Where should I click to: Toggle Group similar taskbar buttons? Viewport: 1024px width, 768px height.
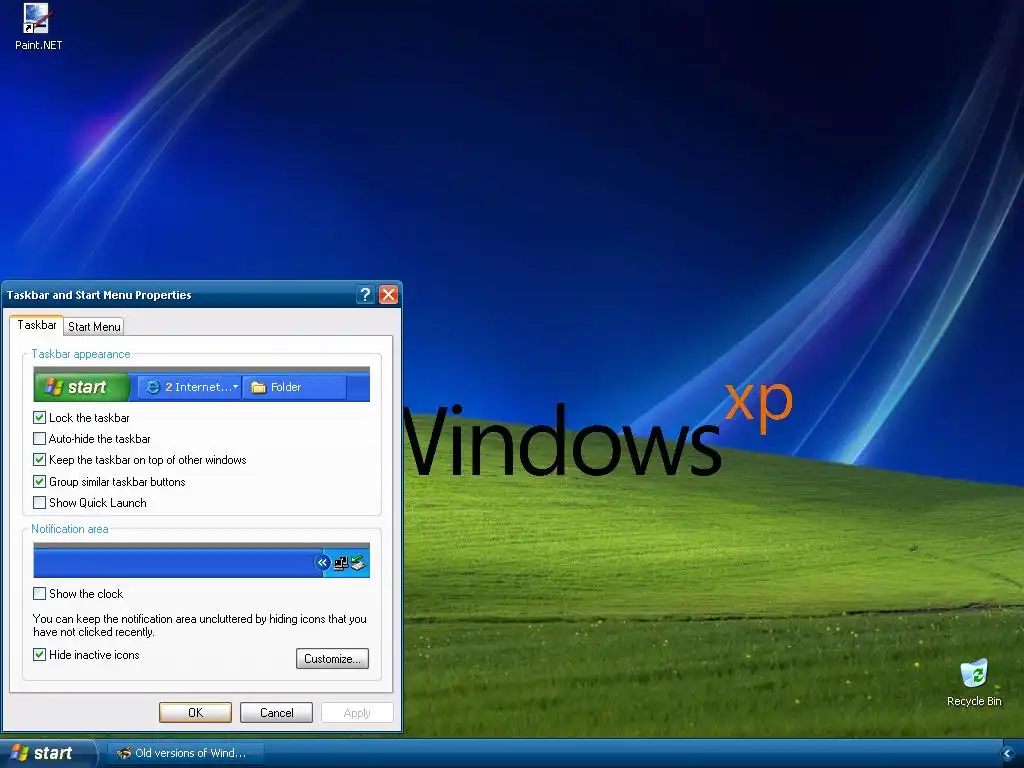pyautogui.click(x=39, y=481)
